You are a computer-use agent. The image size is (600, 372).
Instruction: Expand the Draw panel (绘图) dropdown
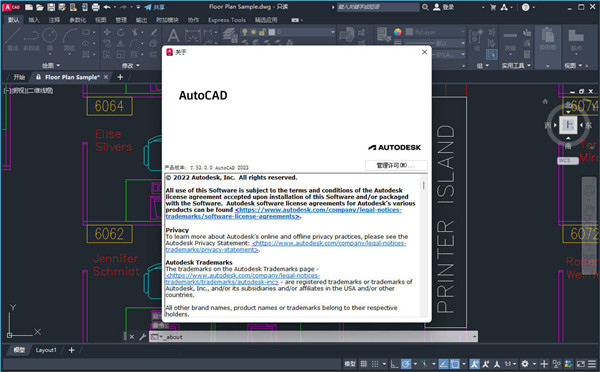click(51, 65)
